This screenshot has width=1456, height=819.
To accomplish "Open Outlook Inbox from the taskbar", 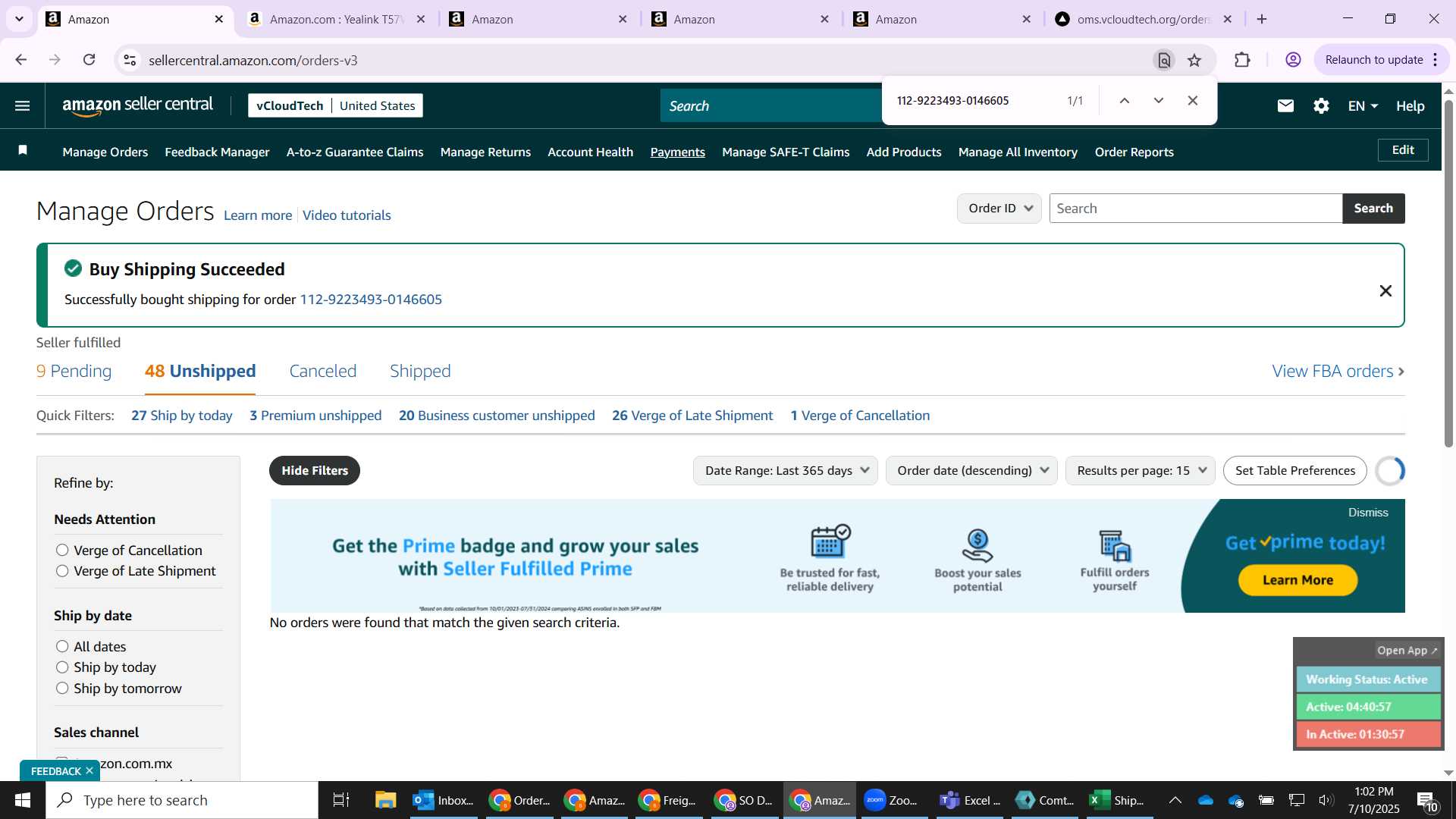I will [444, 800].
